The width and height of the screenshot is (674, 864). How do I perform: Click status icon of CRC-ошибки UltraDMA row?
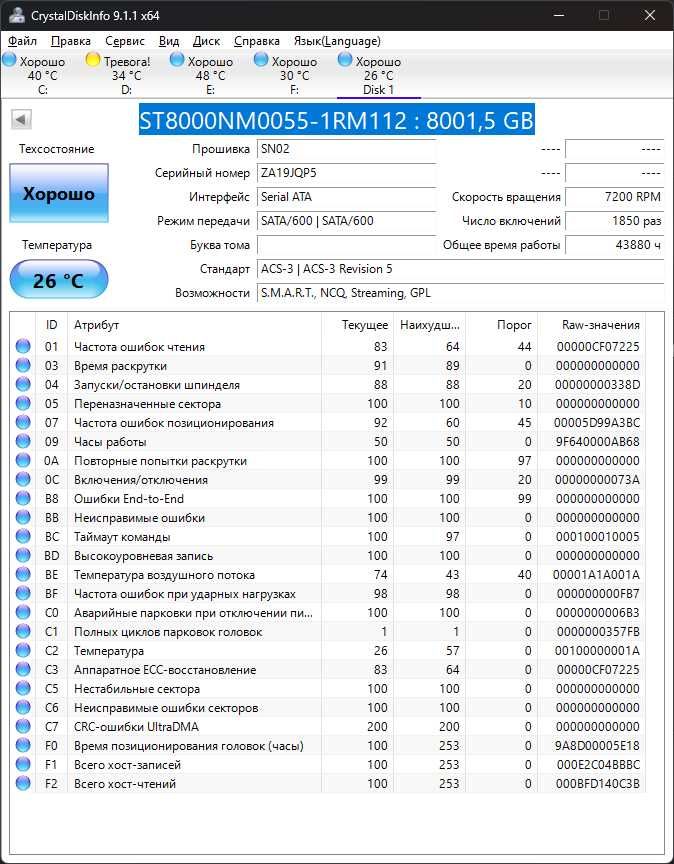[x=23, y=727]
